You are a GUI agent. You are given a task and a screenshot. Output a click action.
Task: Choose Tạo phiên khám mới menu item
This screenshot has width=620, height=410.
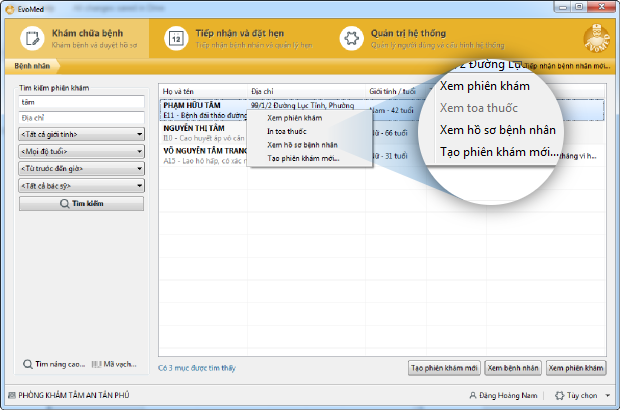point(303,158)
